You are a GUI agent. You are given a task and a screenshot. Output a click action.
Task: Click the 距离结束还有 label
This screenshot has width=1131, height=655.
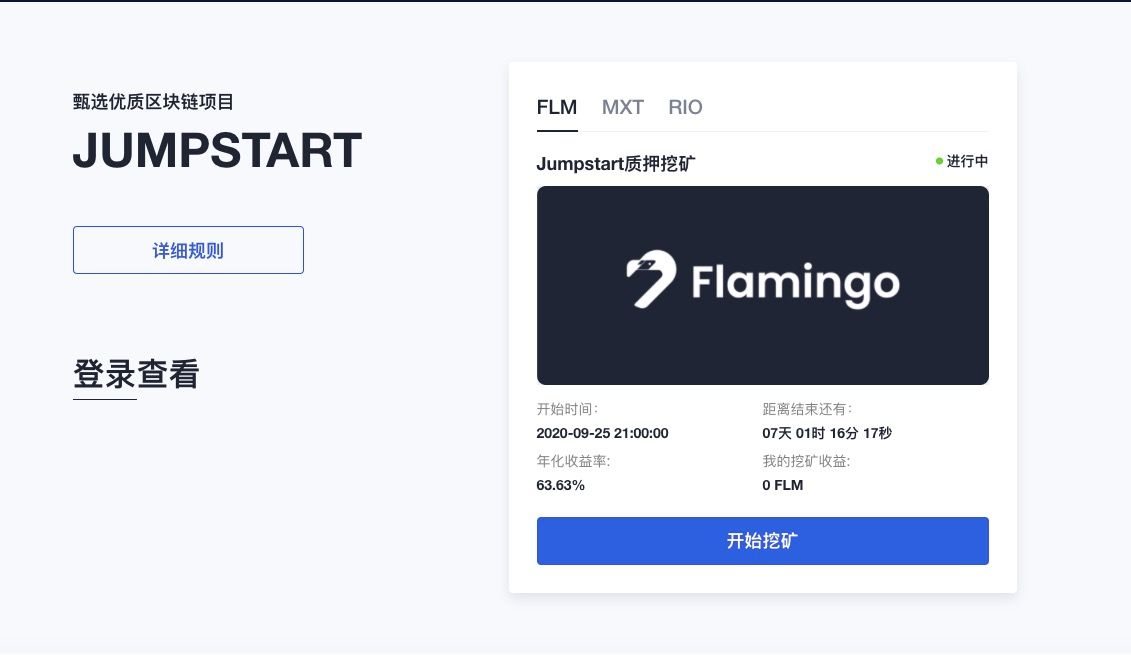807,409
